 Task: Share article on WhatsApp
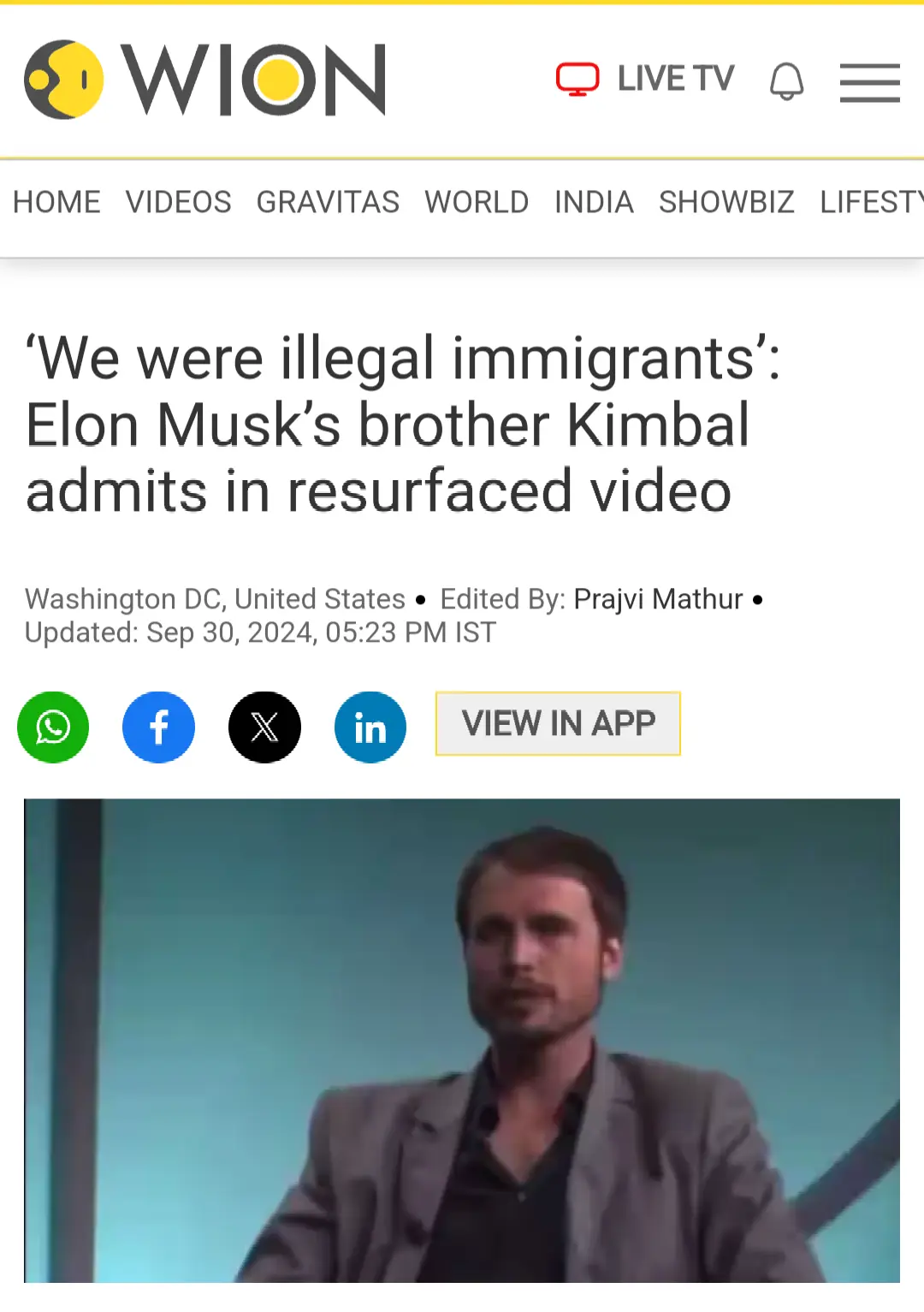click(x=53, y=727)
